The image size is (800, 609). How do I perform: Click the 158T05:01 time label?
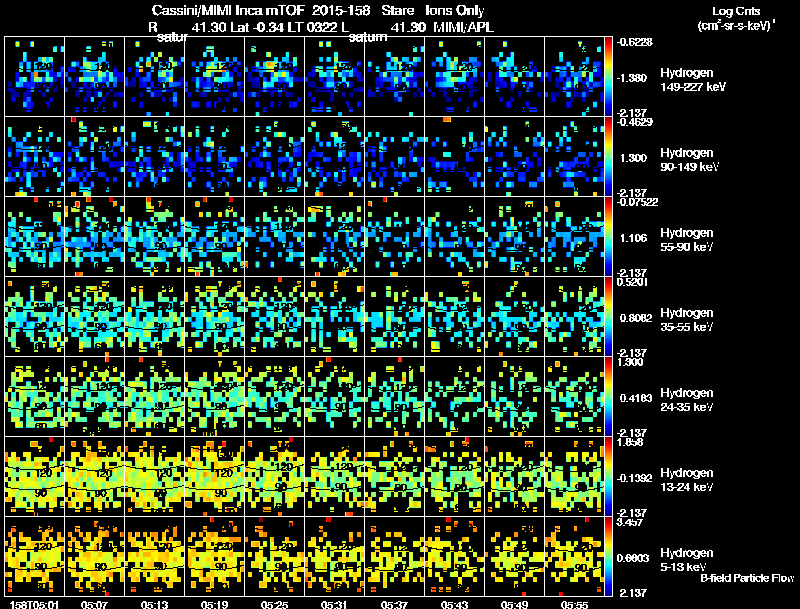click(34, 604)
